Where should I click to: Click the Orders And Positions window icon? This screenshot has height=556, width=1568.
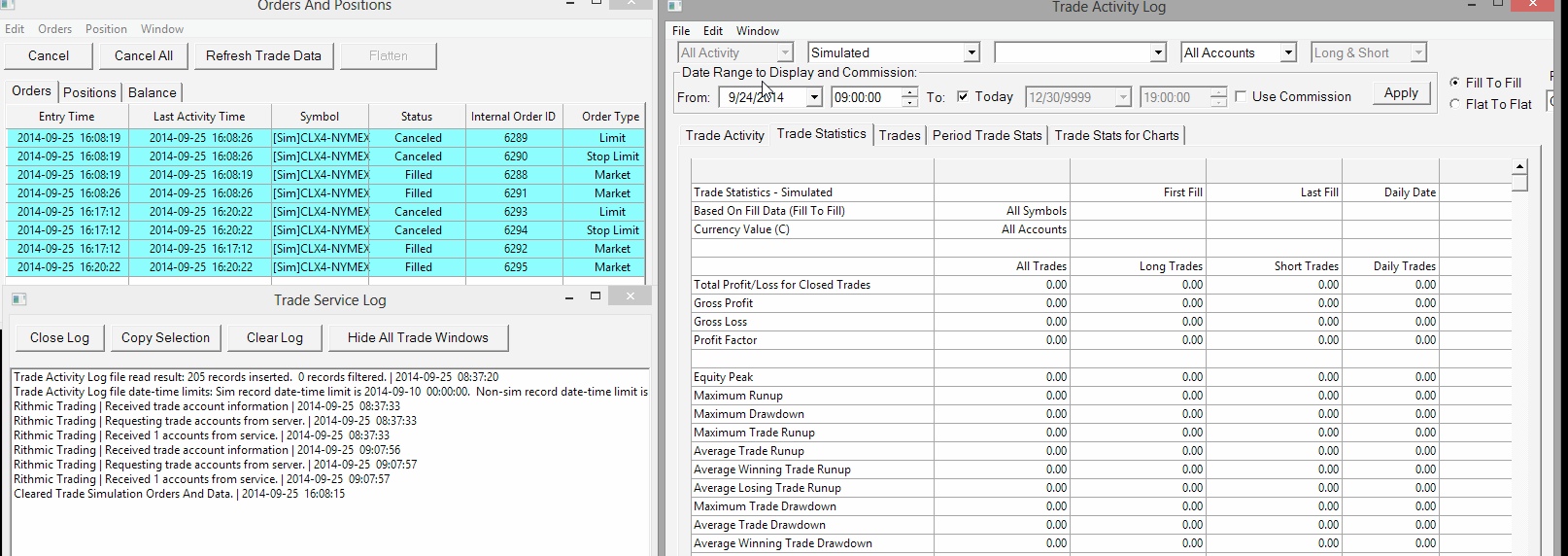pyautogui.click(x=7, y=5)
